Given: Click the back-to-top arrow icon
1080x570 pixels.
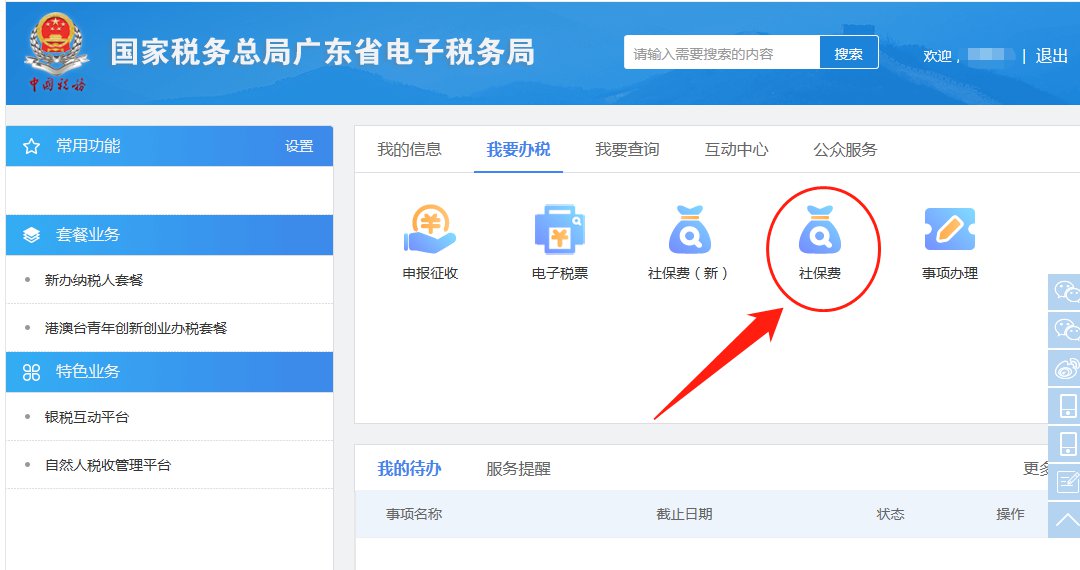Looking at the screenshot, I should pos(1065,519).
